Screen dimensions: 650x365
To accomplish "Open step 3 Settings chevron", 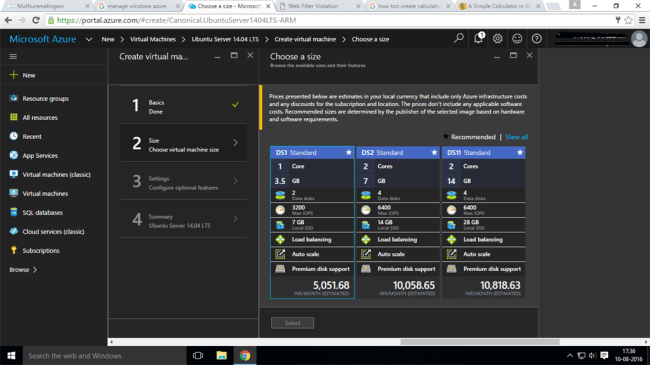I will tap(235, 180).
